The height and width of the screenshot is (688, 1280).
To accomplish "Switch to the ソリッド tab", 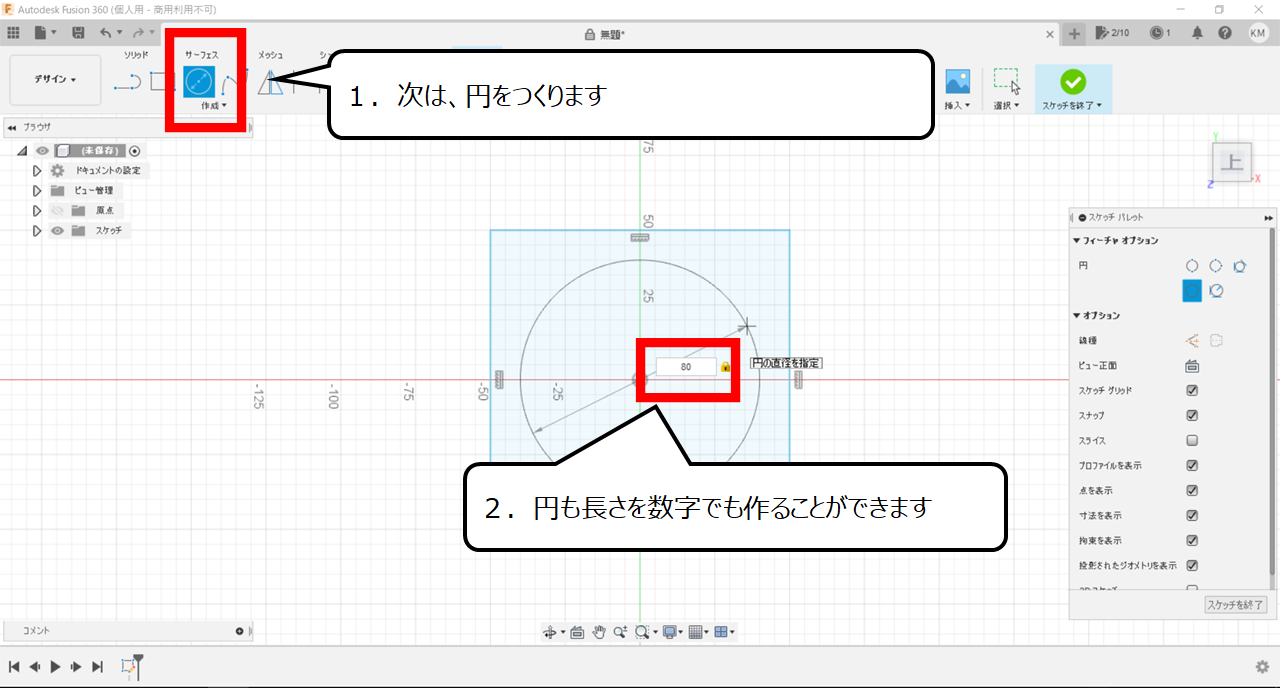I will tap(136, 54).
